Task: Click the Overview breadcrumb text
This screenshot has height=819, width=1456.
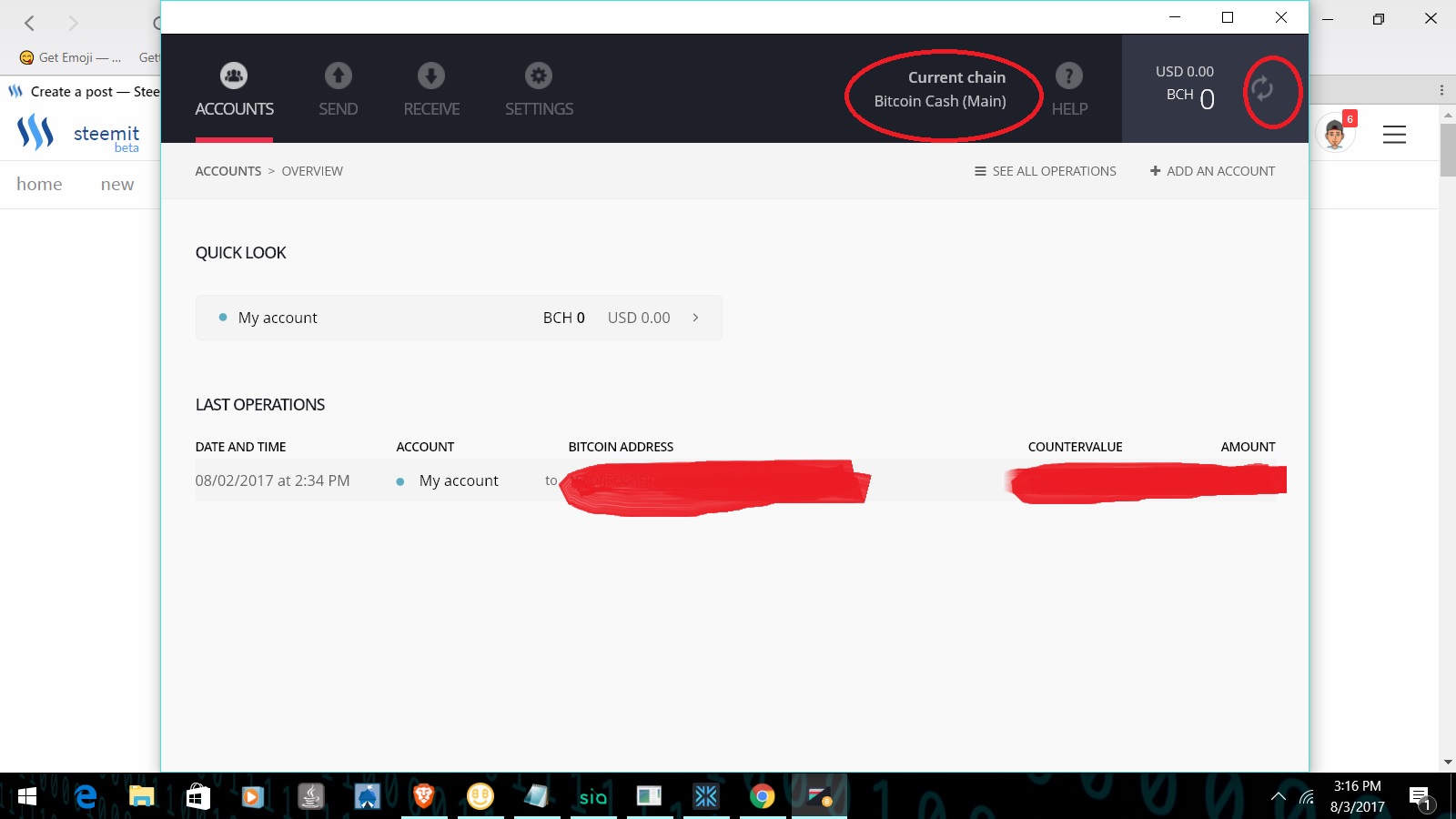Action: pos(312,171)
